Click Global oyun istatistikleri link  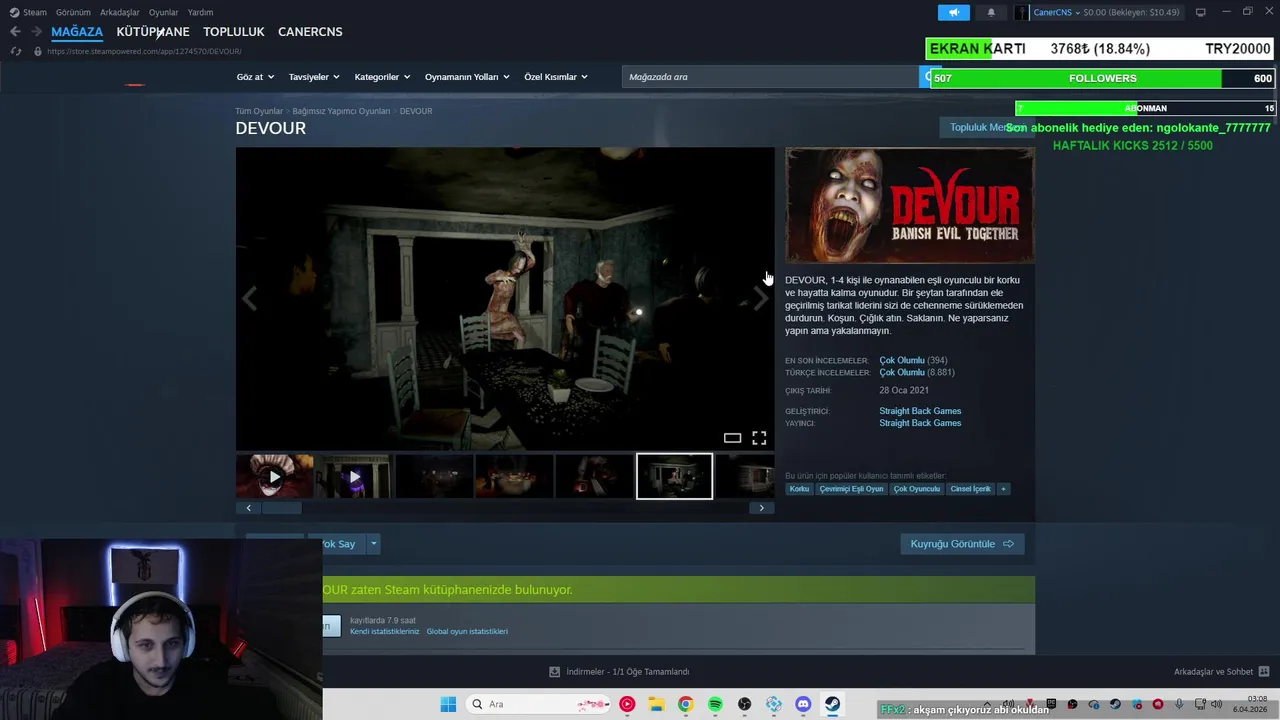pyautogui.click(x=467, y=632)
